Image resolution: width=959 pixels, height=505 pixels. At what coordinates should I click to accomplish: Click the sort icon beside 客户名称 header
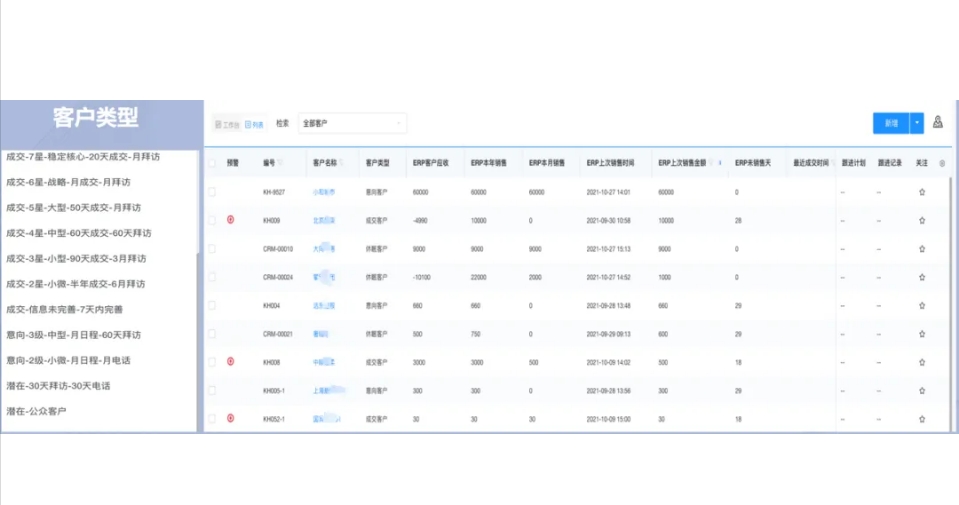tap(341, 163)
